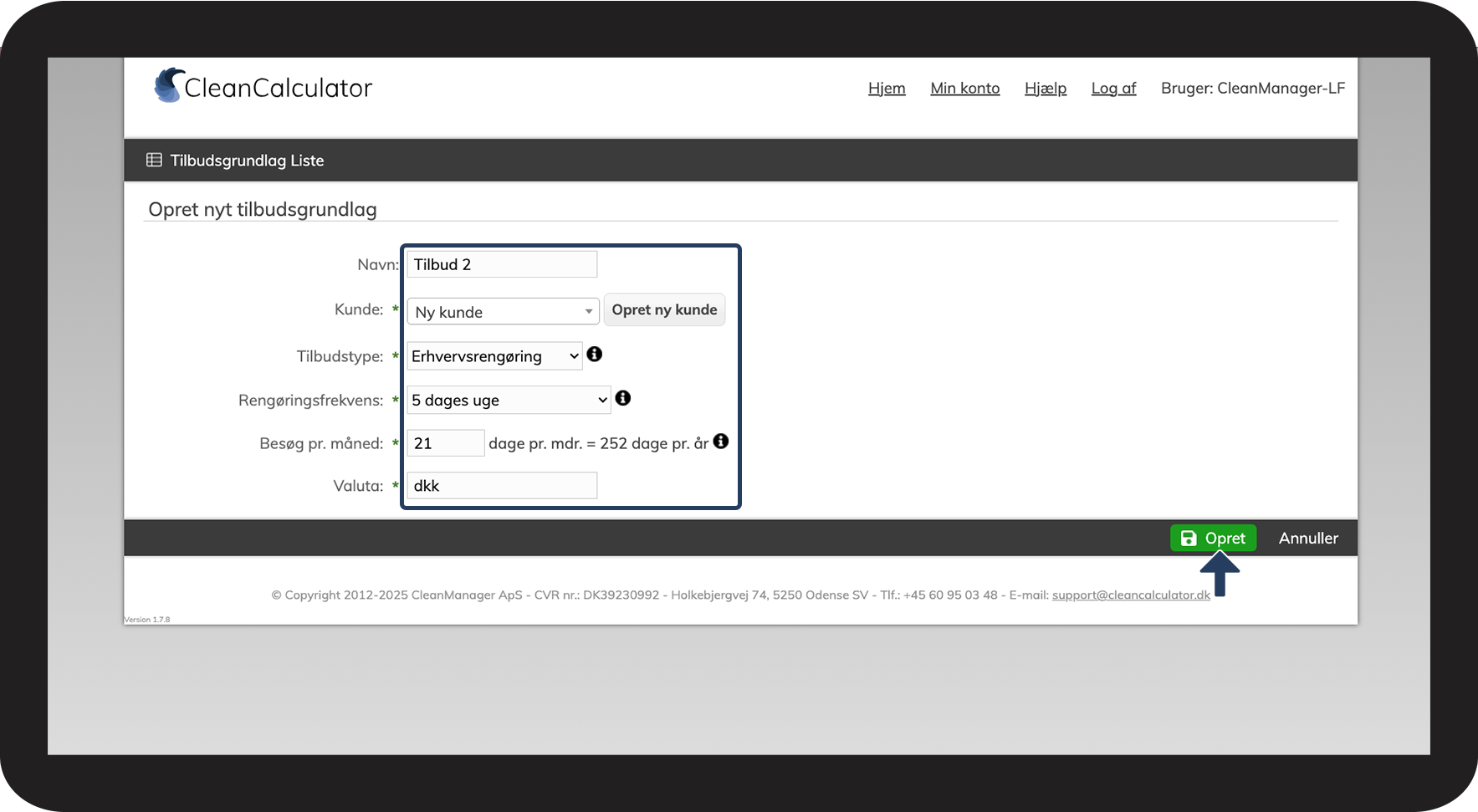Click the green Opret button
Screen dimensions: 1478x812
coord(1213,539)
